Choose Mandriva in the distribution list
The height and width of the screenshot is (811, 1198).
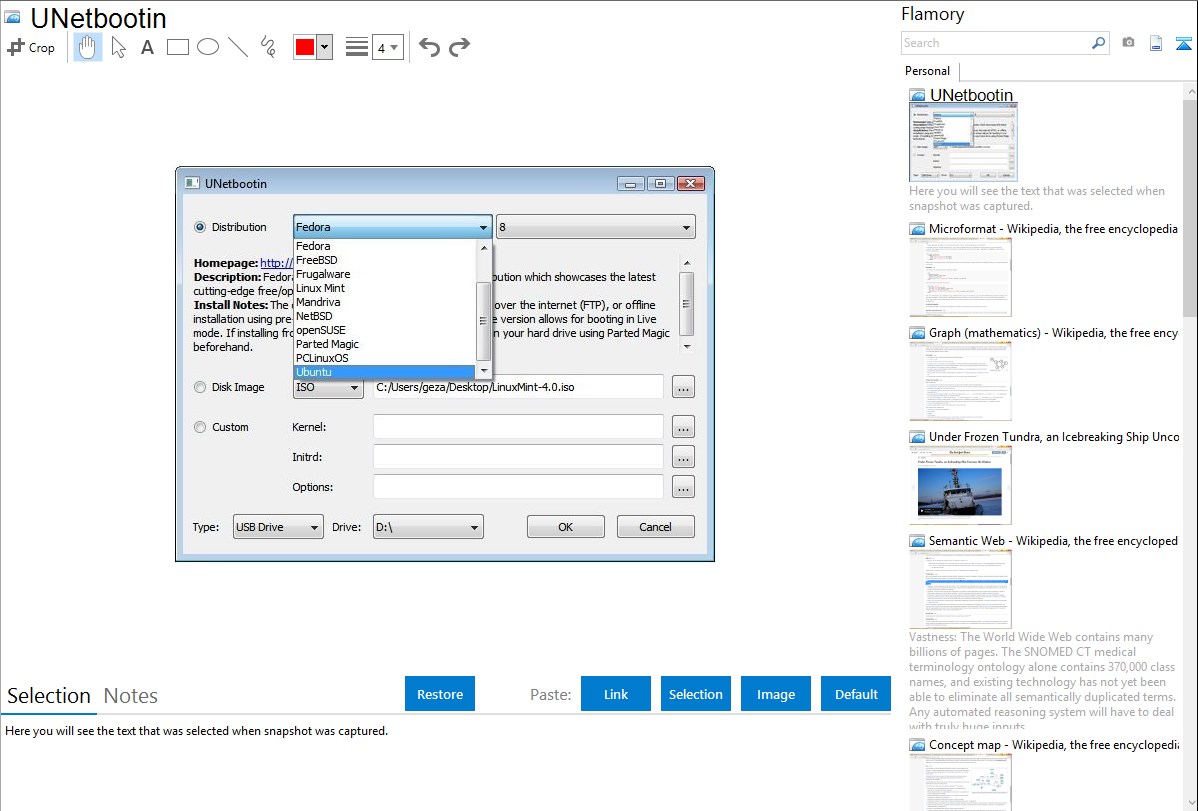(385, 302)
